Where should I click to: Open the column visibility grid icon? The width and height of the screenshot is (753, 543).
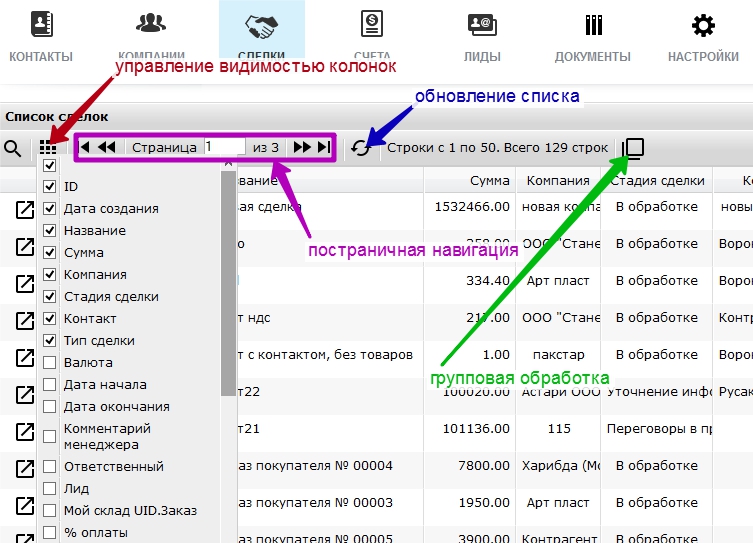click(x=48, y=148)
